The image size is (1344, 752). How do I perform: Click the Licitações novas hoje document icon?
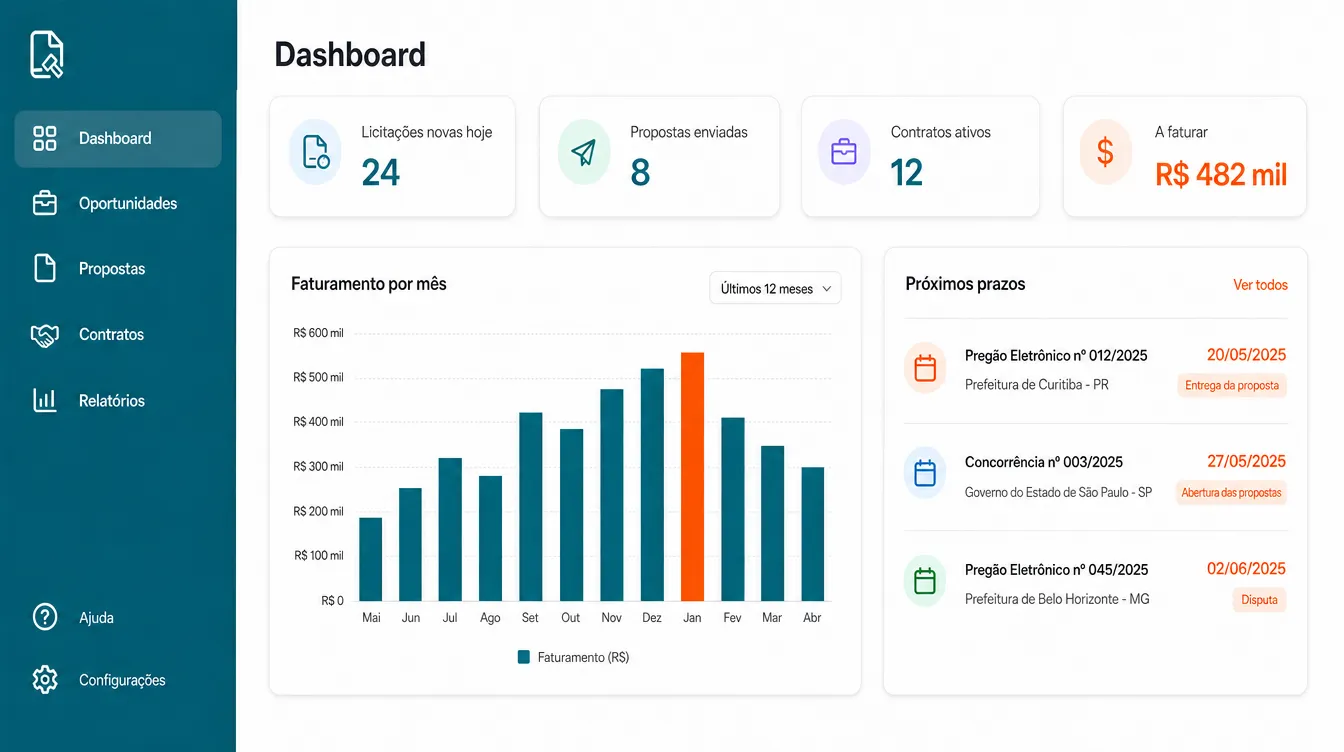click(x=315, y=152)
